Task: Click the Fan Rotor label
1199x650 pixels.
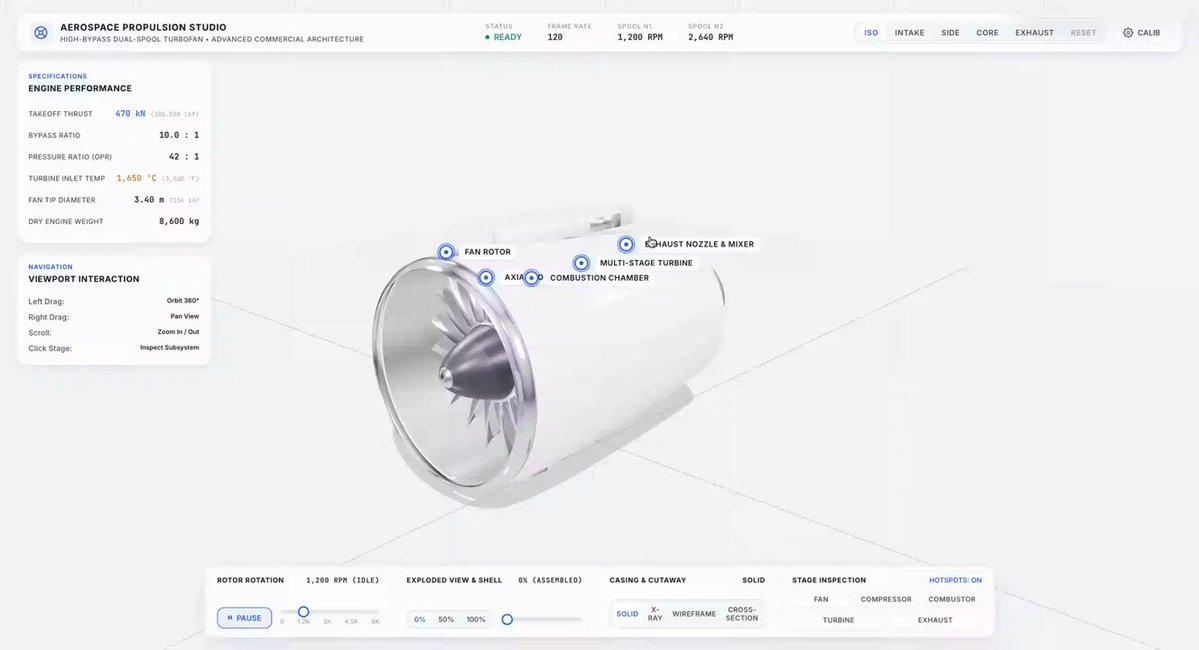Action: [x=488, y=252]
